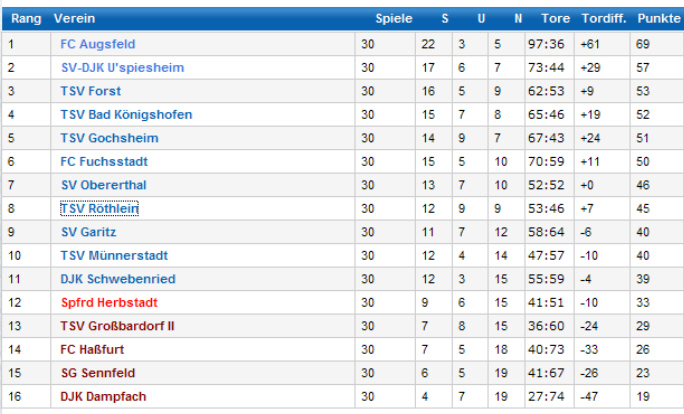Click the Punkte column header
This screenshot has height=414, width=684.
pos(657,19)
